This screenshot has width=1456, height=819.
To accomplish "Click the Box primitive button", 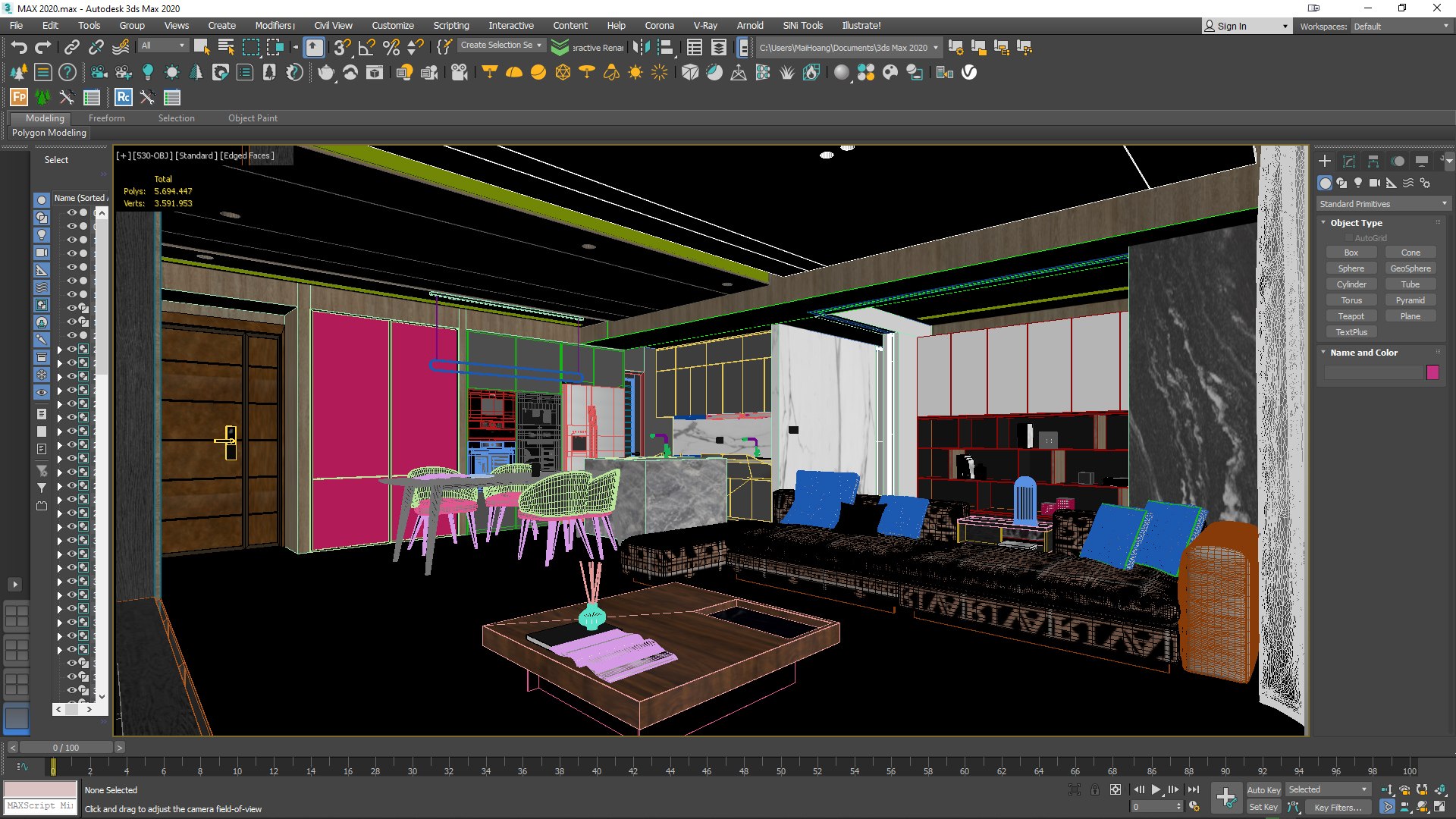I will point(1351,253).
